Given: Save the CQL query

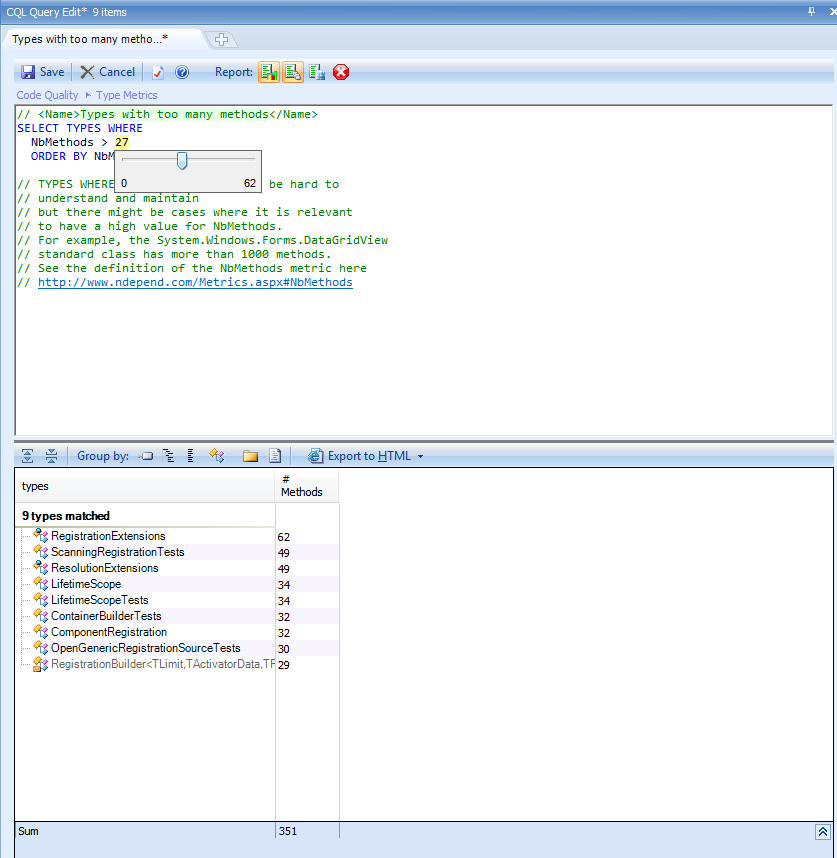Looking at the screenshot, I should pos(43,72).
